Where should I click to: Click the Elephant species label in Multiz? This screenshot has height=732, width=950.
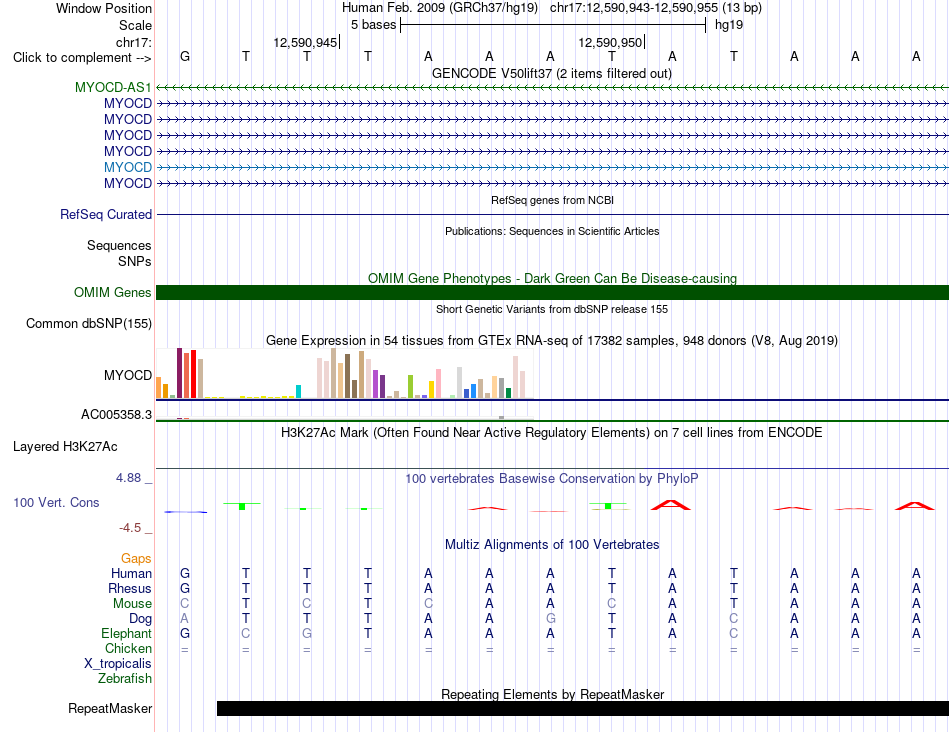tap(127, 633)
